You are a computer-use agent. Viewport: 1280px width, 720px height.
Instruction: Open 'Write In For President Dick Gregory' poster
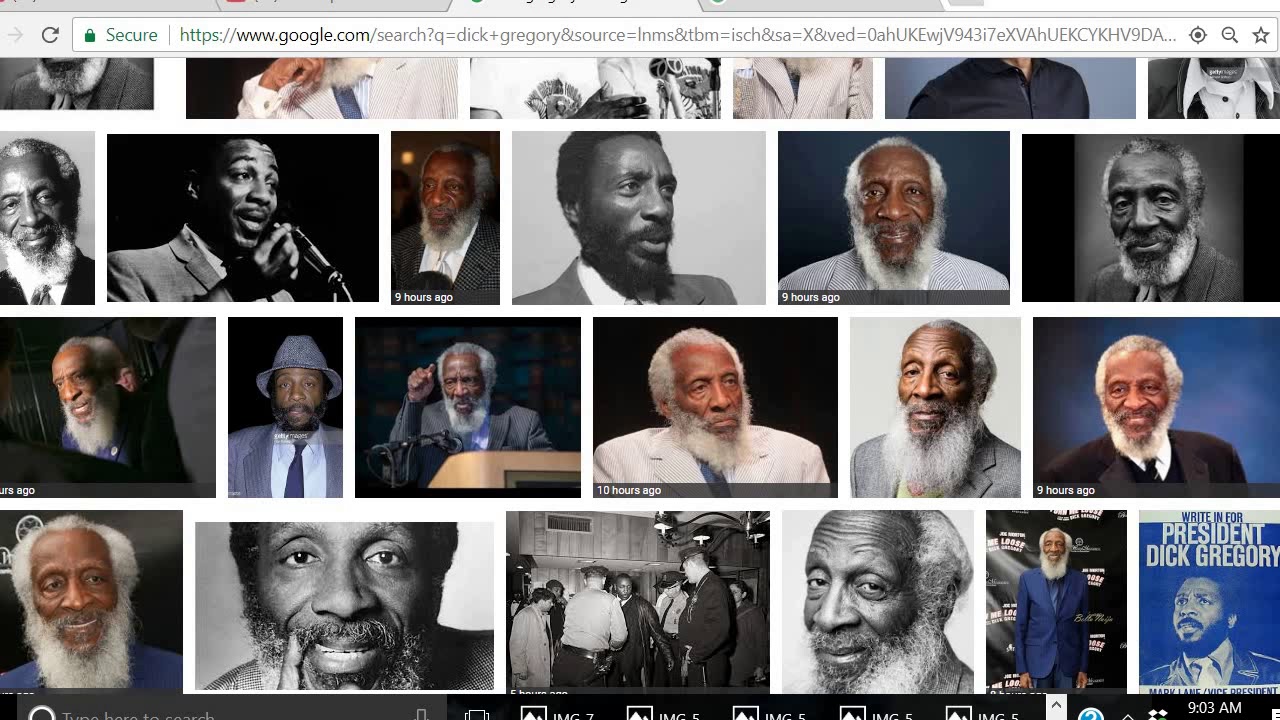click(1209, 601)
